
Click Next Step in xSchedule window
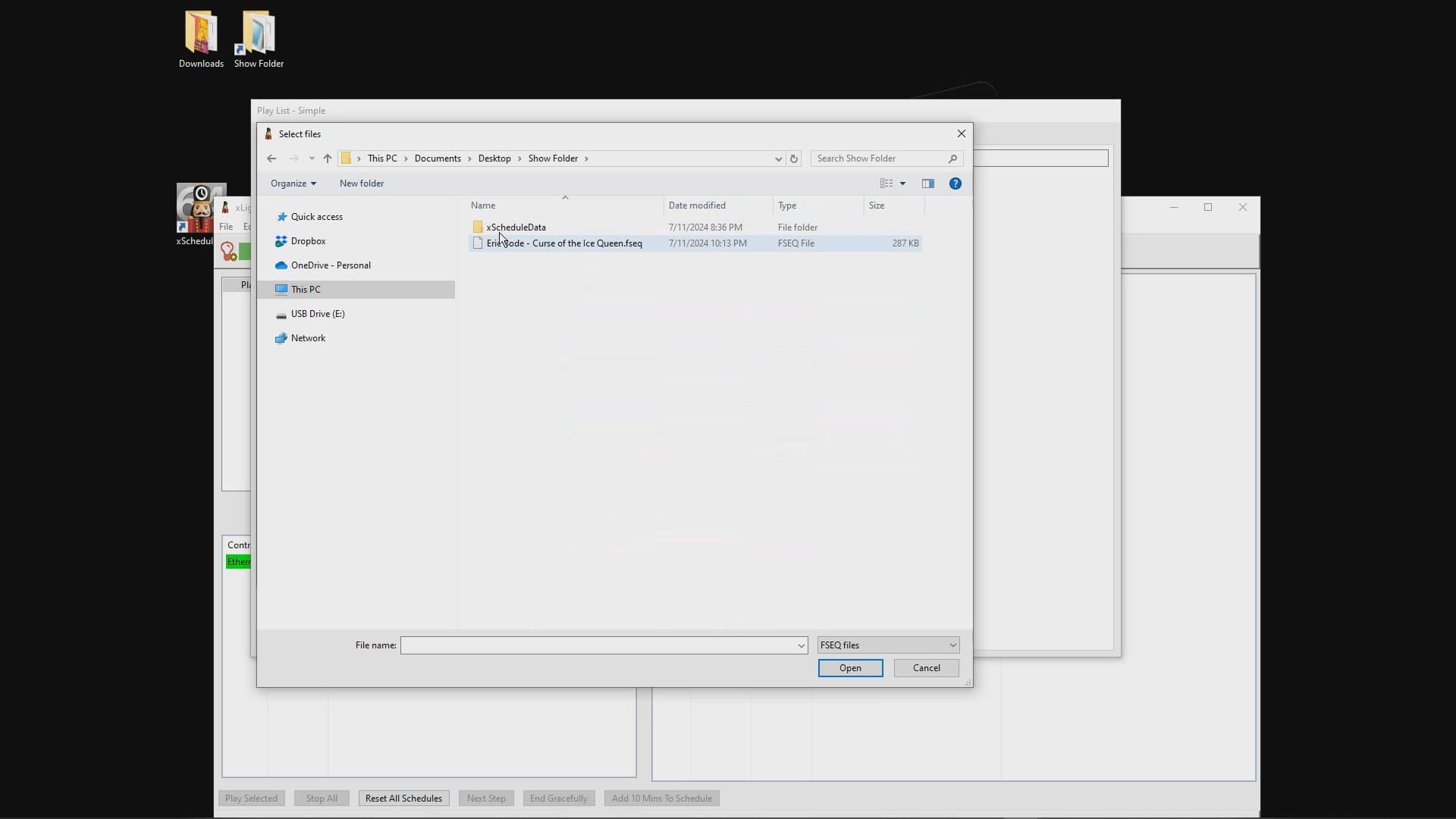tap(486, 799)
